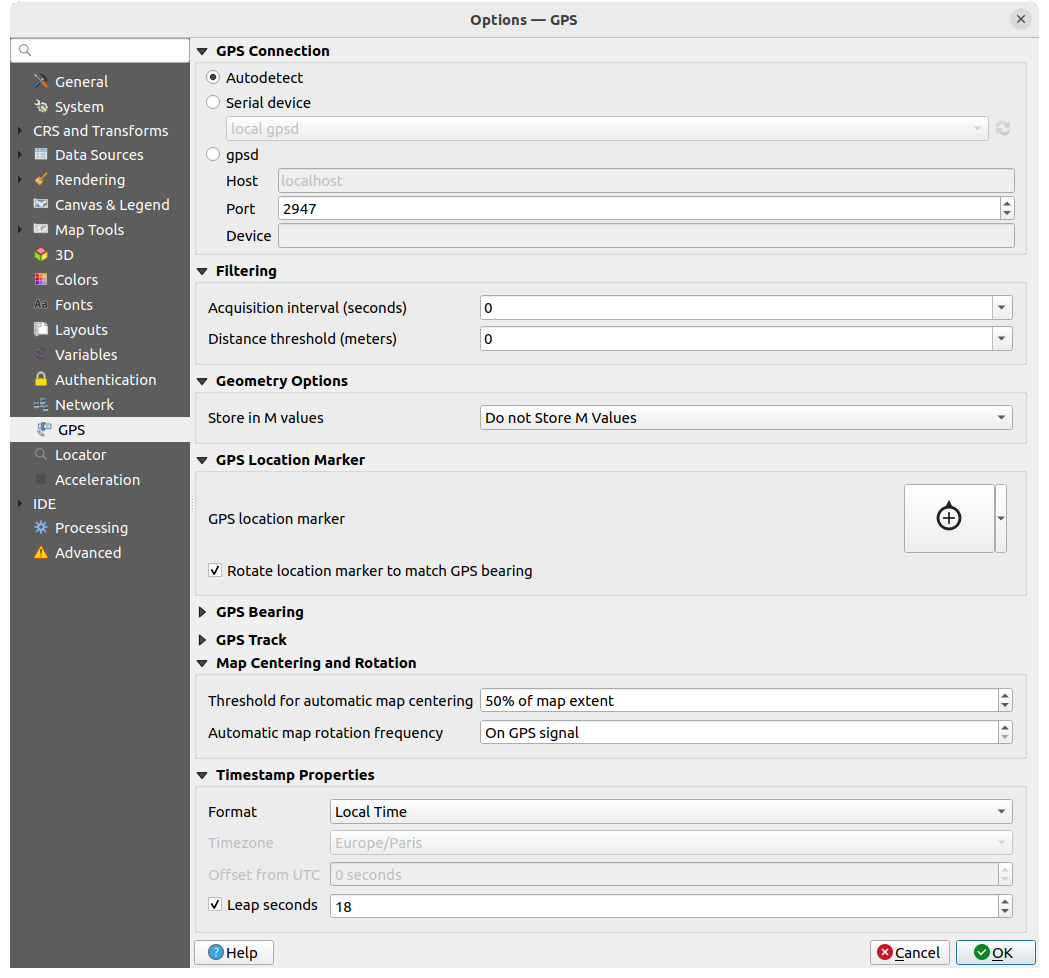Click the 3D cube icon

(x=41, y=255)
